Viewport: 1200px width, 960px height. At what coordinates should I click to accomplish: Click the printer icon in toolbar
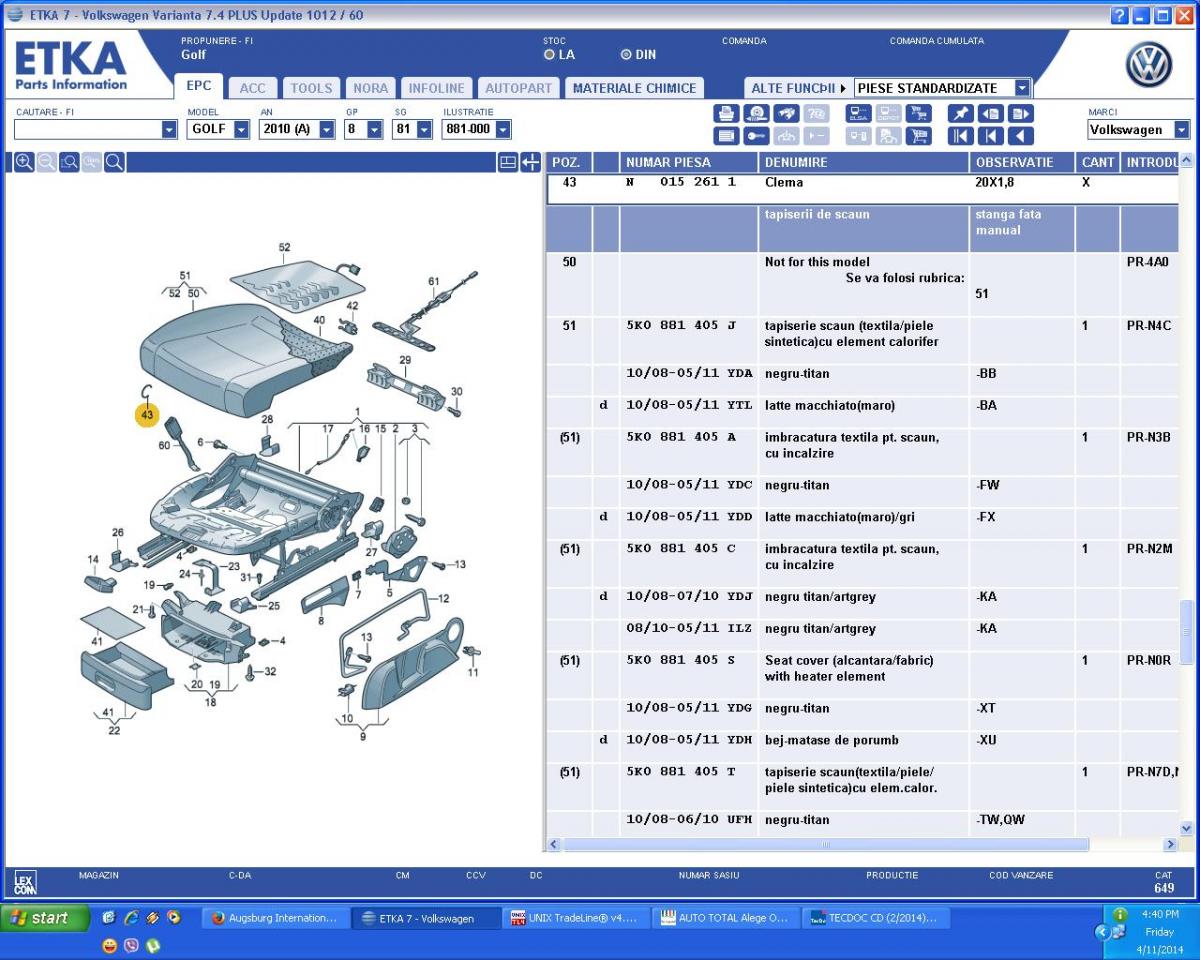[x=727, y=114]
